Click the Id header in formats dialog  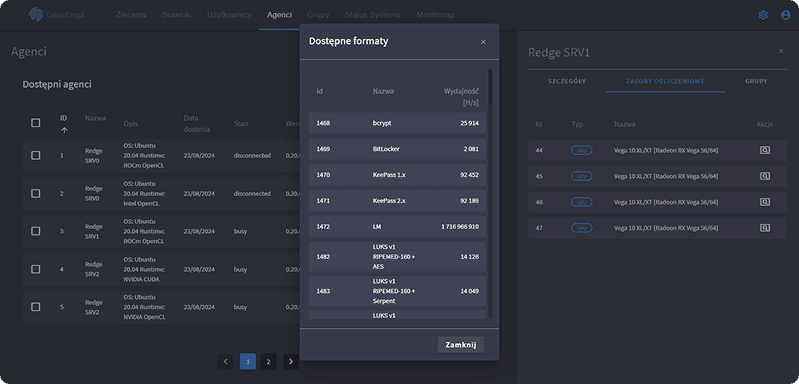[319, 92]
